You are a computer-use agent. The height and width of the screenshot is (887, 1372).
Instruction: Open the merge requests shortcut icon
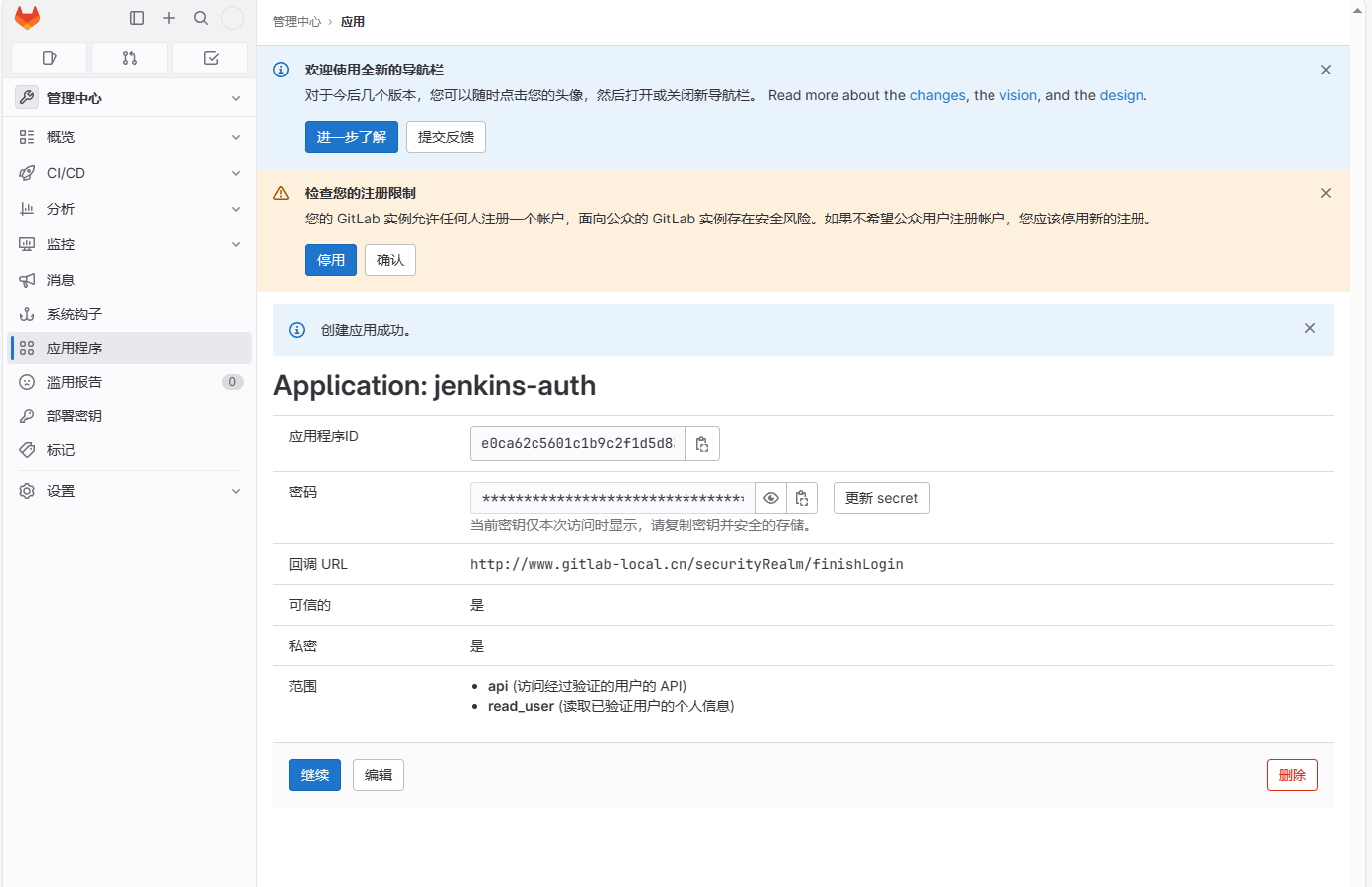point(130,58)
